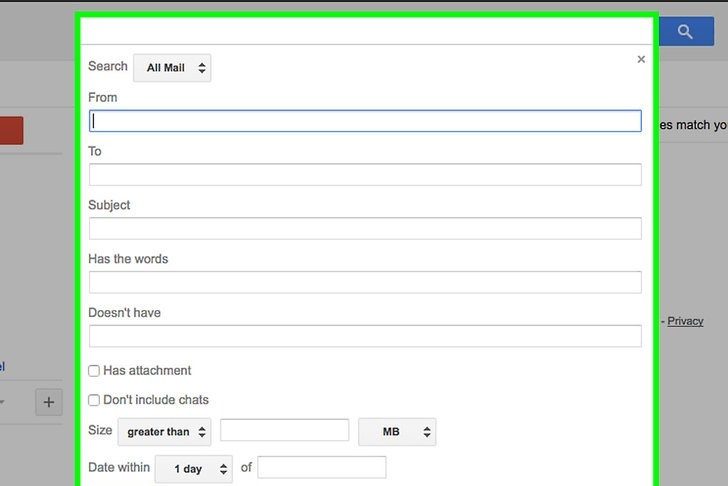This screenshot has width=728, height=486.
Task: Open the Date within 1 day dropdown
Action: [193, 468]
